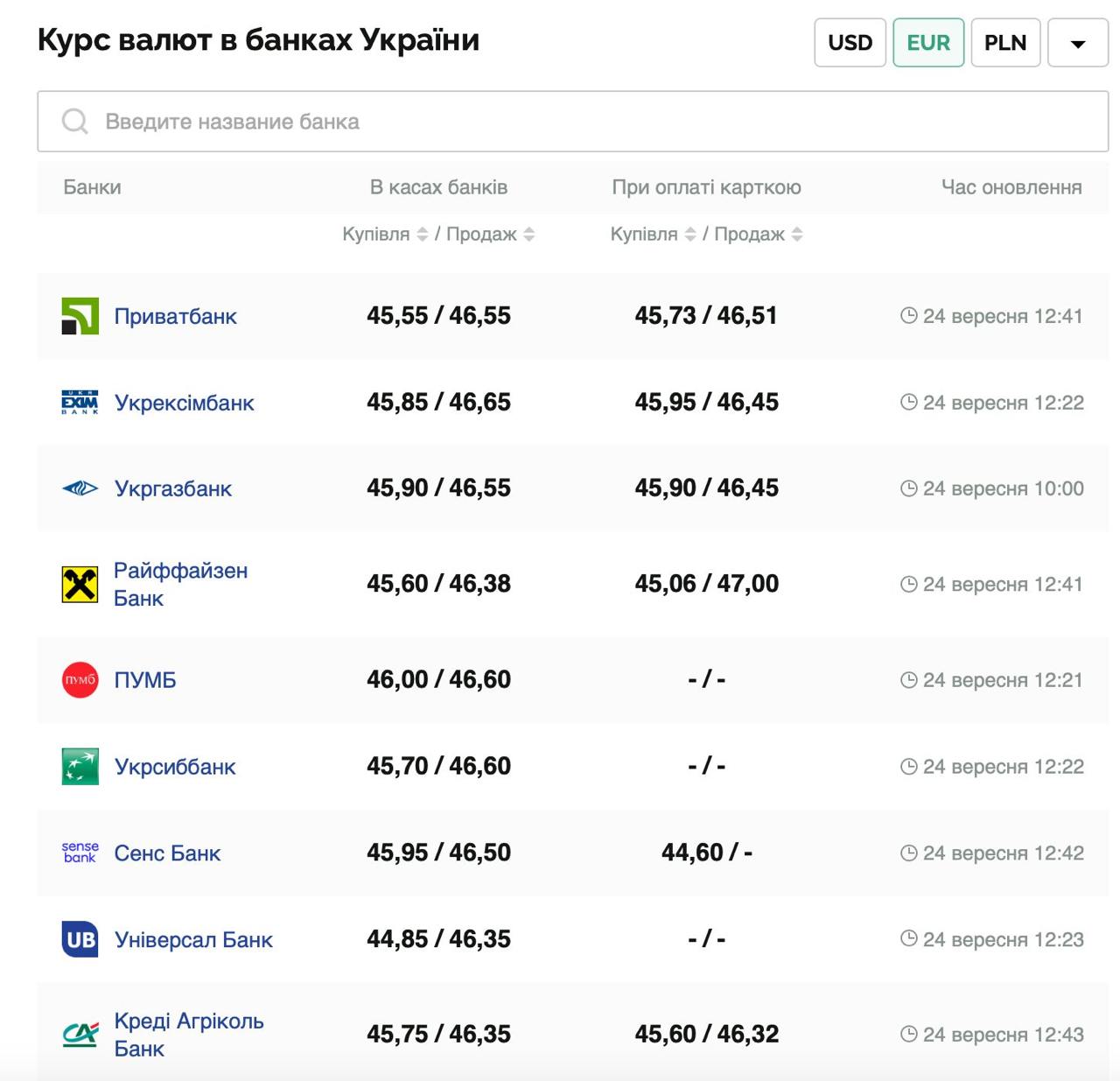
Task: Click the bank name search field
Action: tap(572, 122)
